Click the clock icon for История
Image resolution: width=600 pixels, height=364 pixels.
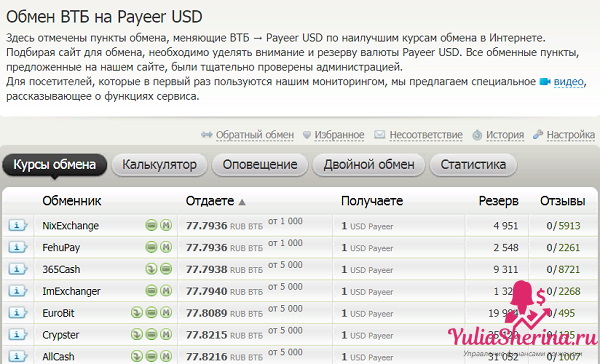[x=477, y=135]
